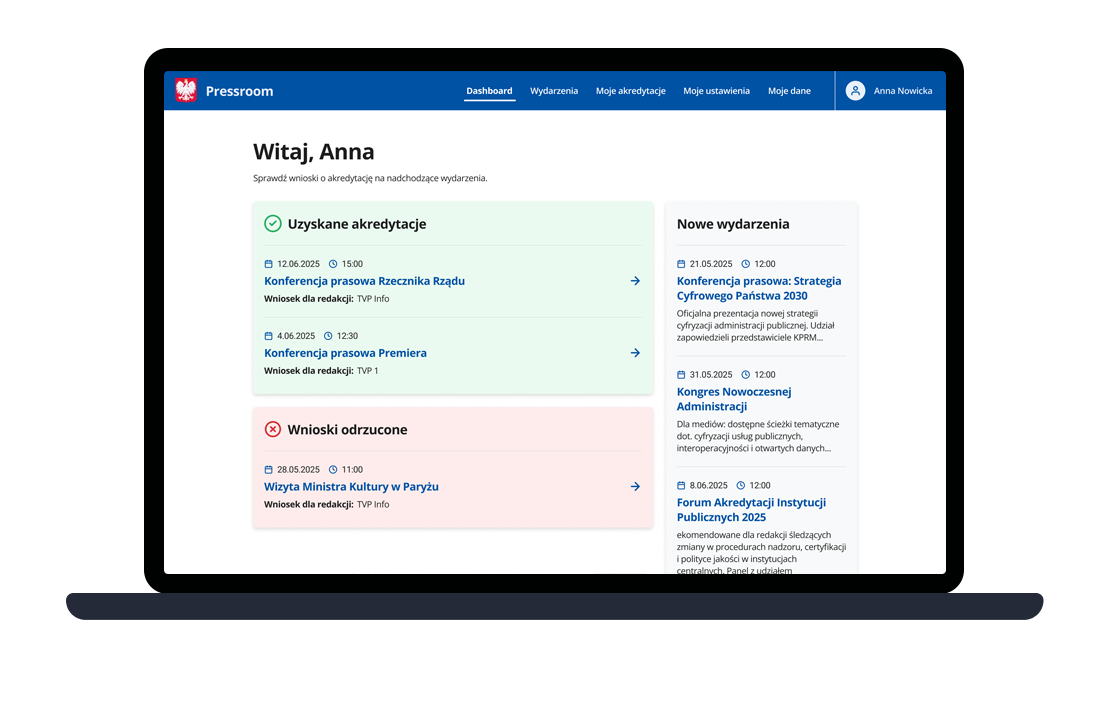This screenshot has width=1110, height=709.
Task: Open the Strategia Cyfrowego Państwa 2030 event link
Action: pos(758,288)
